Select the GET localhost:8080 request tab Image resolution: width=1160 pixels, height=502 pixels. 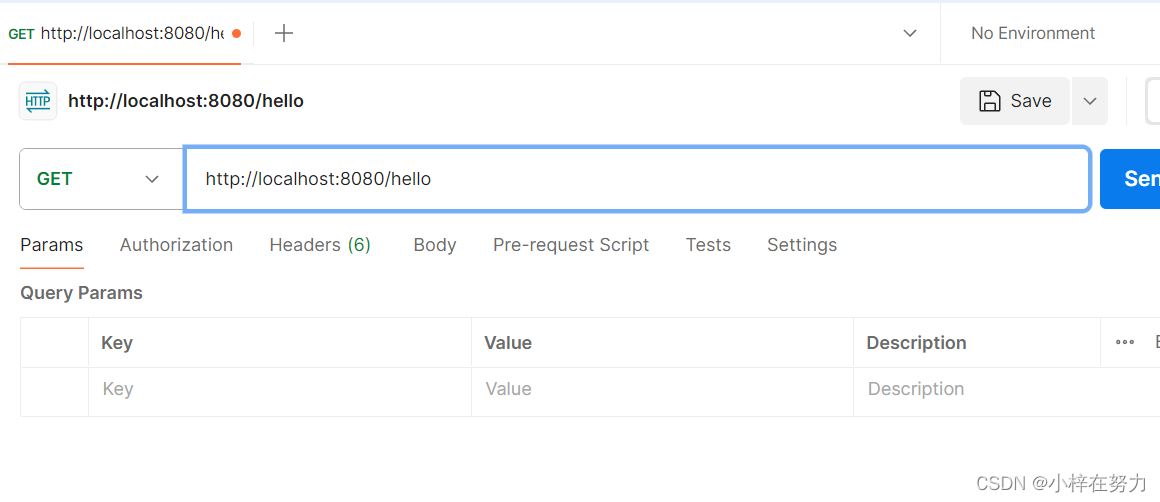[x=120, y=33]
